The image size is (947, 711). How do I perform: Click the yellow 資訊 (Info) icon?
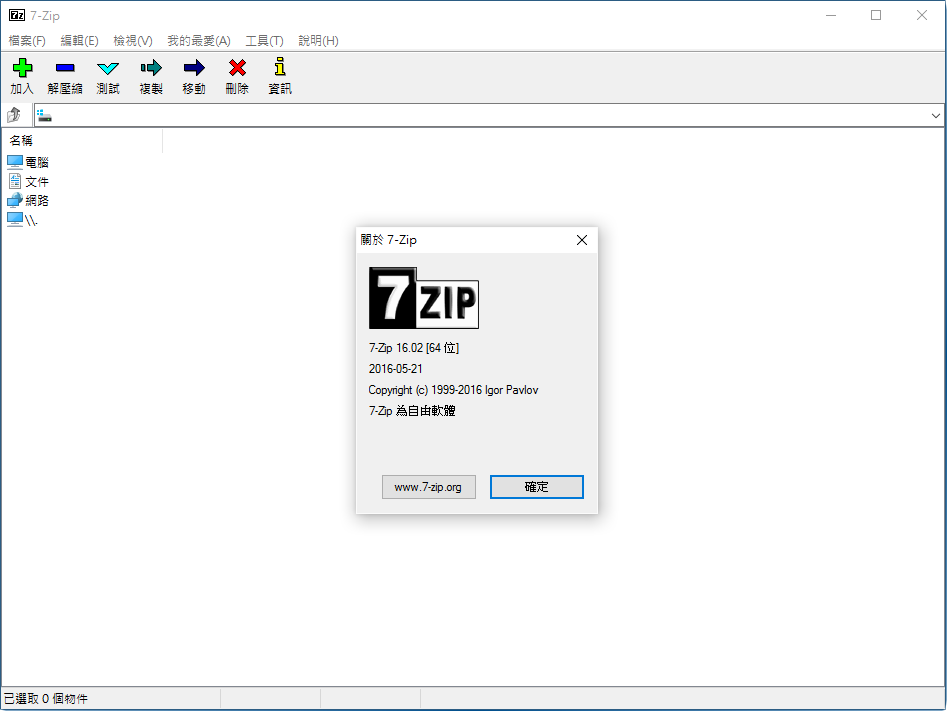click(280, 69)
